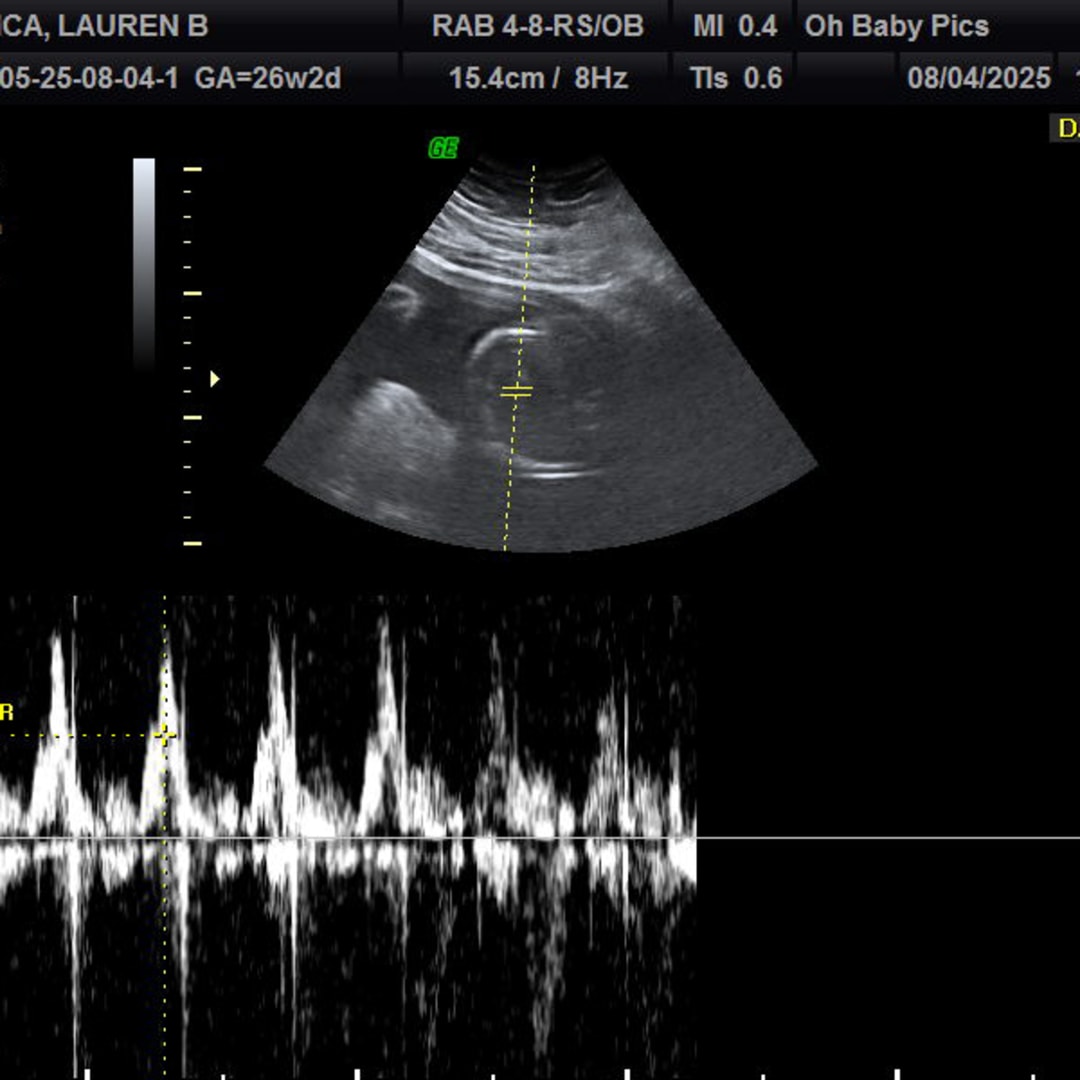Click the Oh Baby Pics facility name
1080x1080 pixels.
896,26
